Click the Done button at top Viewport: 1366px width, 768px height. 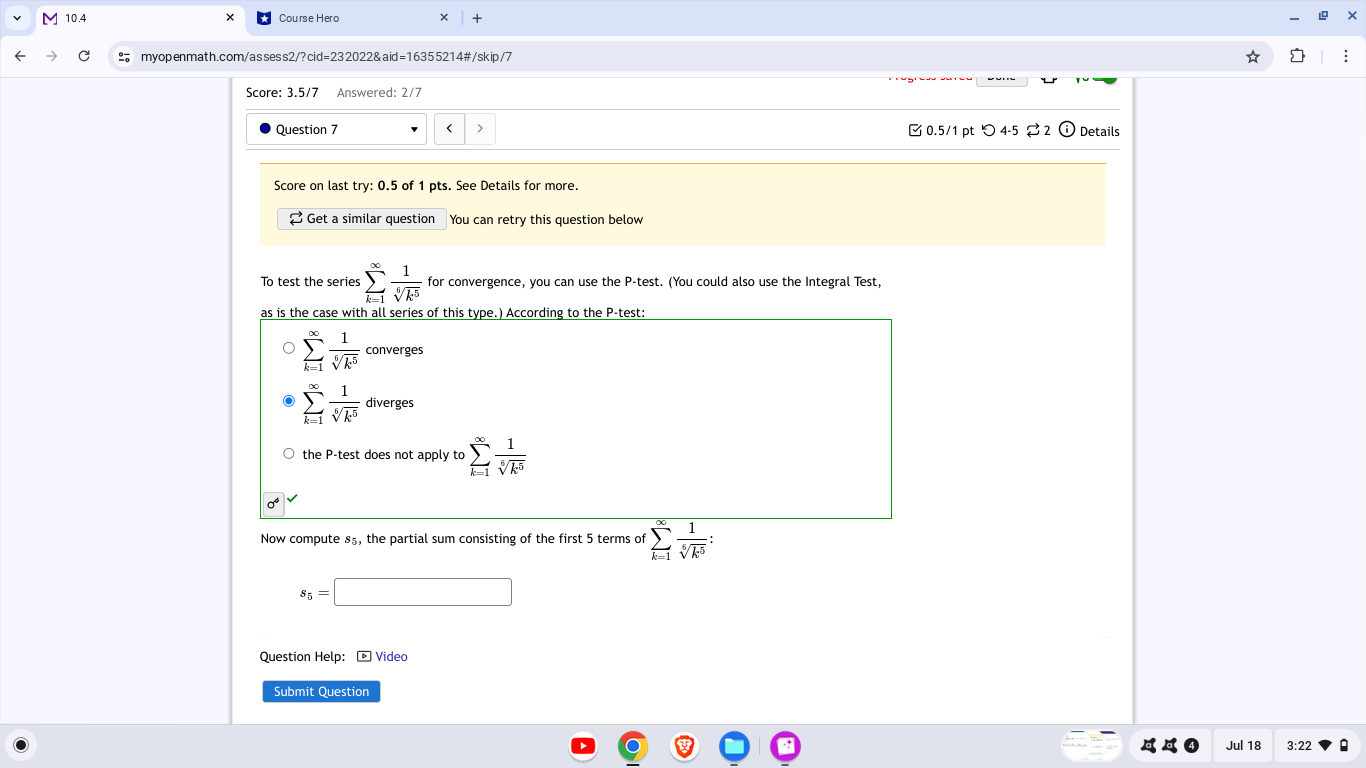[x=1001, y=78]
